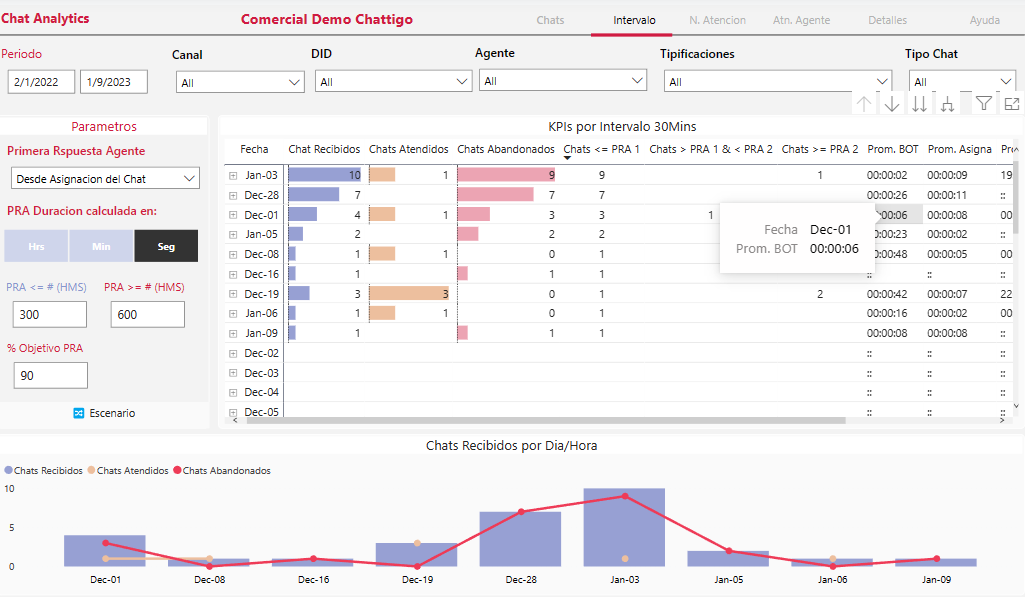
Task: Open focus mode for the KPI table
Action: (x=1011, y=104)
